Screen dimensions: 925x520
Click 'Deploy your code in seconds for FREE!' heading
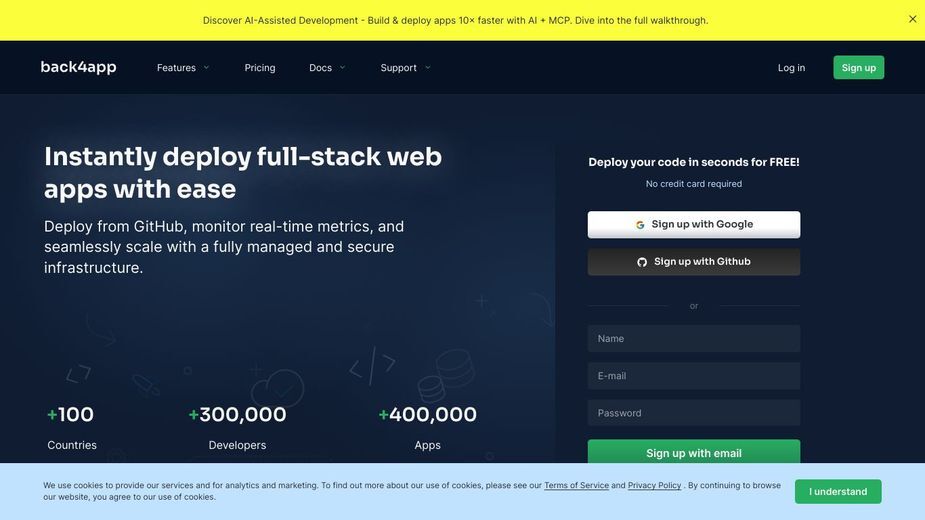click(x=694, y=162)
